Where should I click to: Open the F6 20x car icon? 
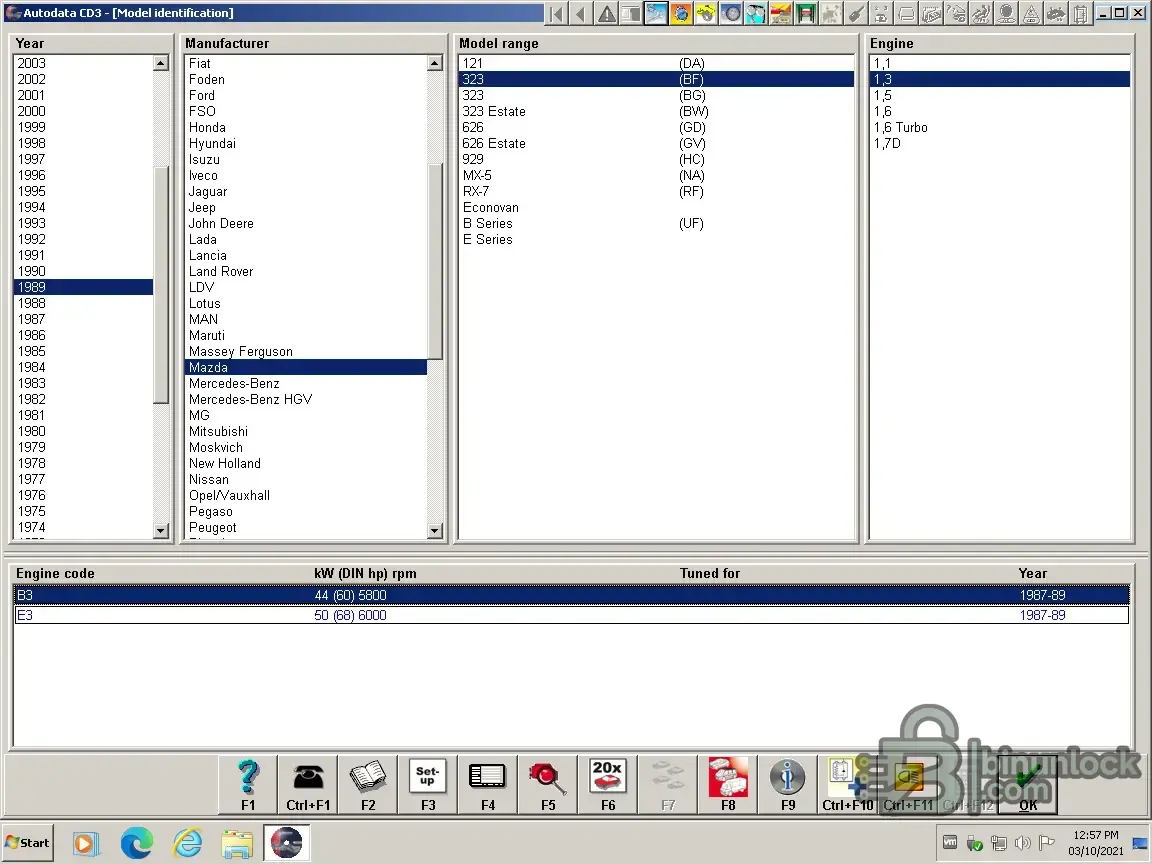(608, 784)
